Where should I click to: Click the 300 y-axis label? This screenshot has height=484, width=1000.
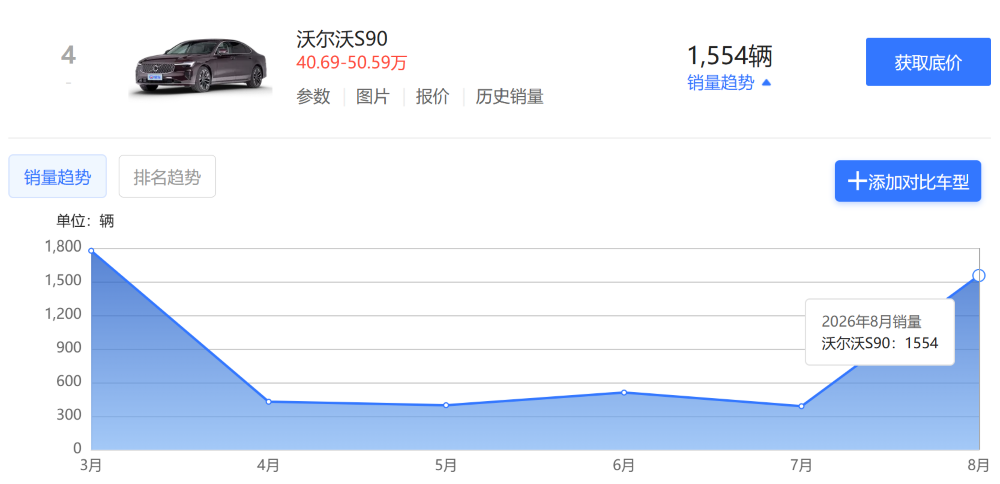click(x=69, y=416)
